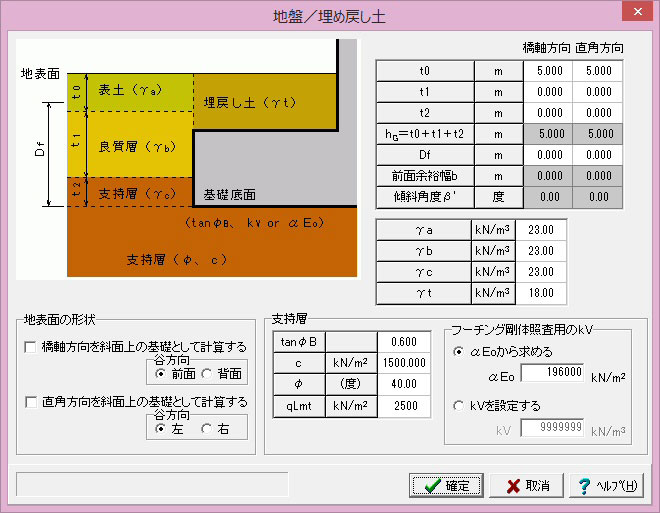This screenshot has width=660, height=513.
Task: Edit t2 橋軸方向 cell
Action: [548, 113]
